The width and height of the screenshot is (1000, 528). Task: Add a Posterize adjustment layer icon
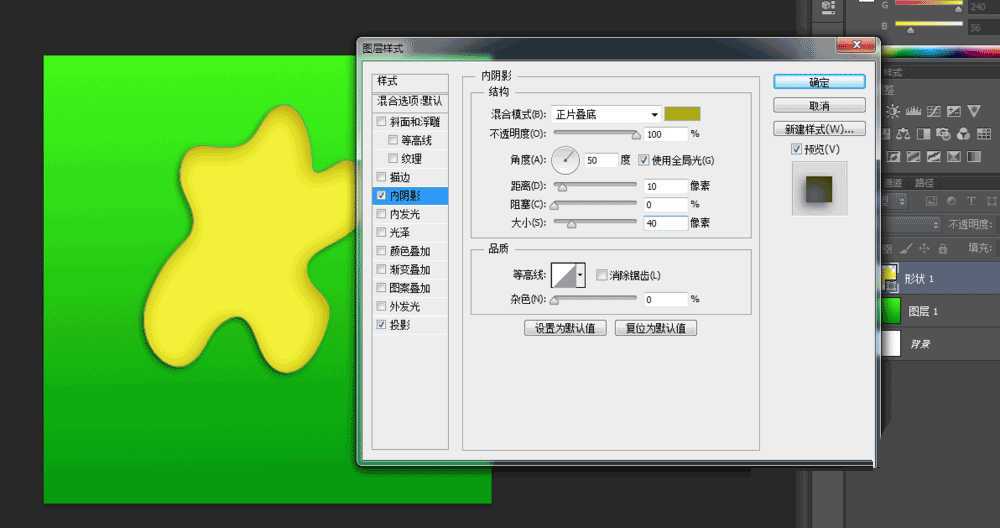click(913, 157)
